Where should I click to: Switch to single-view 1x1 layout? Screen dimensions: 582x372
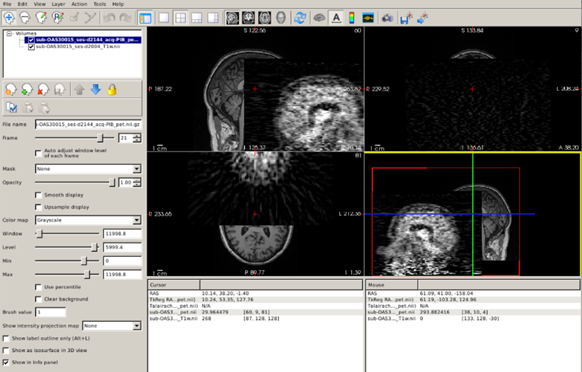[x=164, y=17]
